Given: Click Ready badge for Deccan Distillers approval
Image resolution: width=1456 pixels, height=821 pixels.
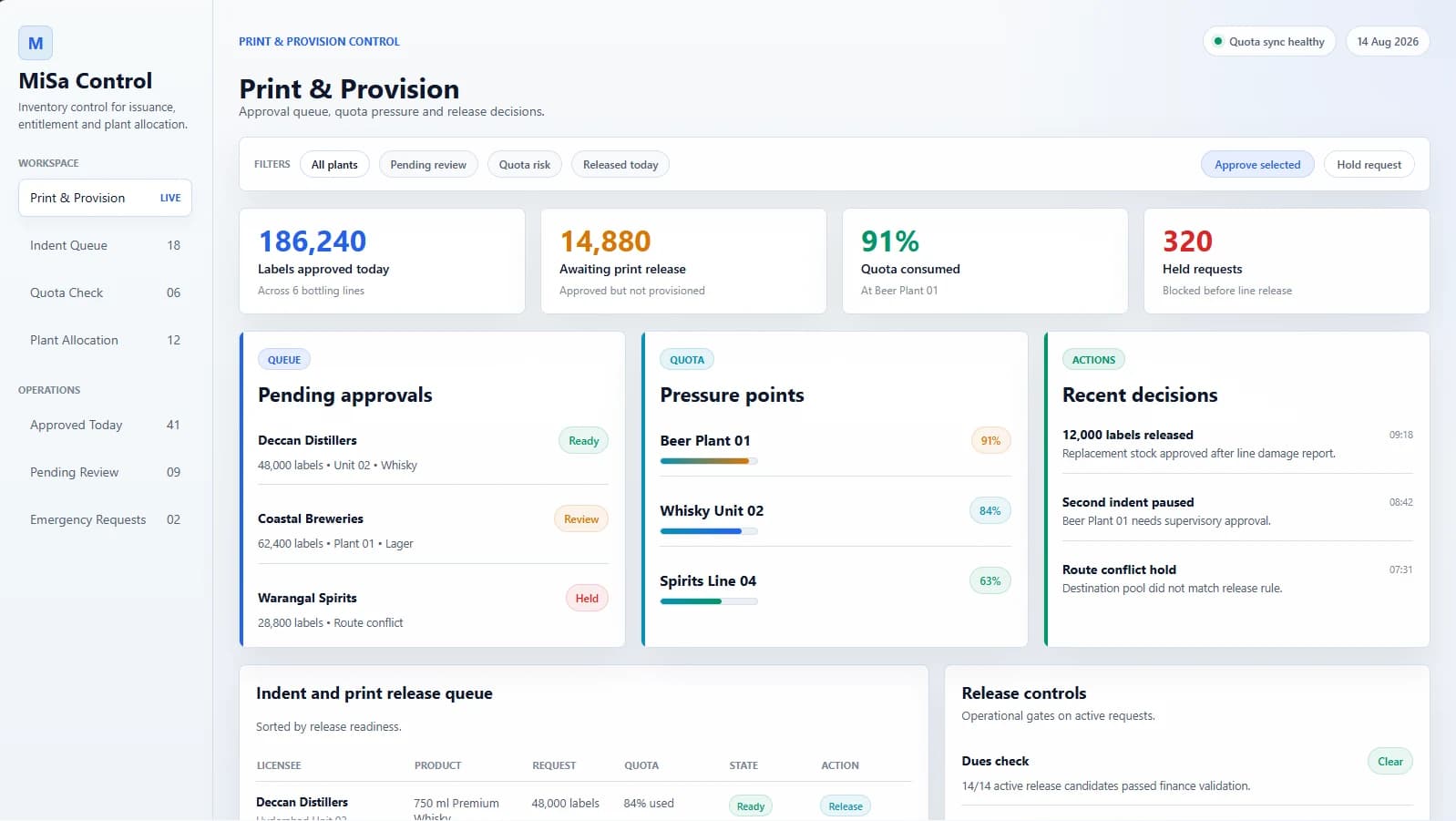Looking at the screenshot, I should 583,441.
